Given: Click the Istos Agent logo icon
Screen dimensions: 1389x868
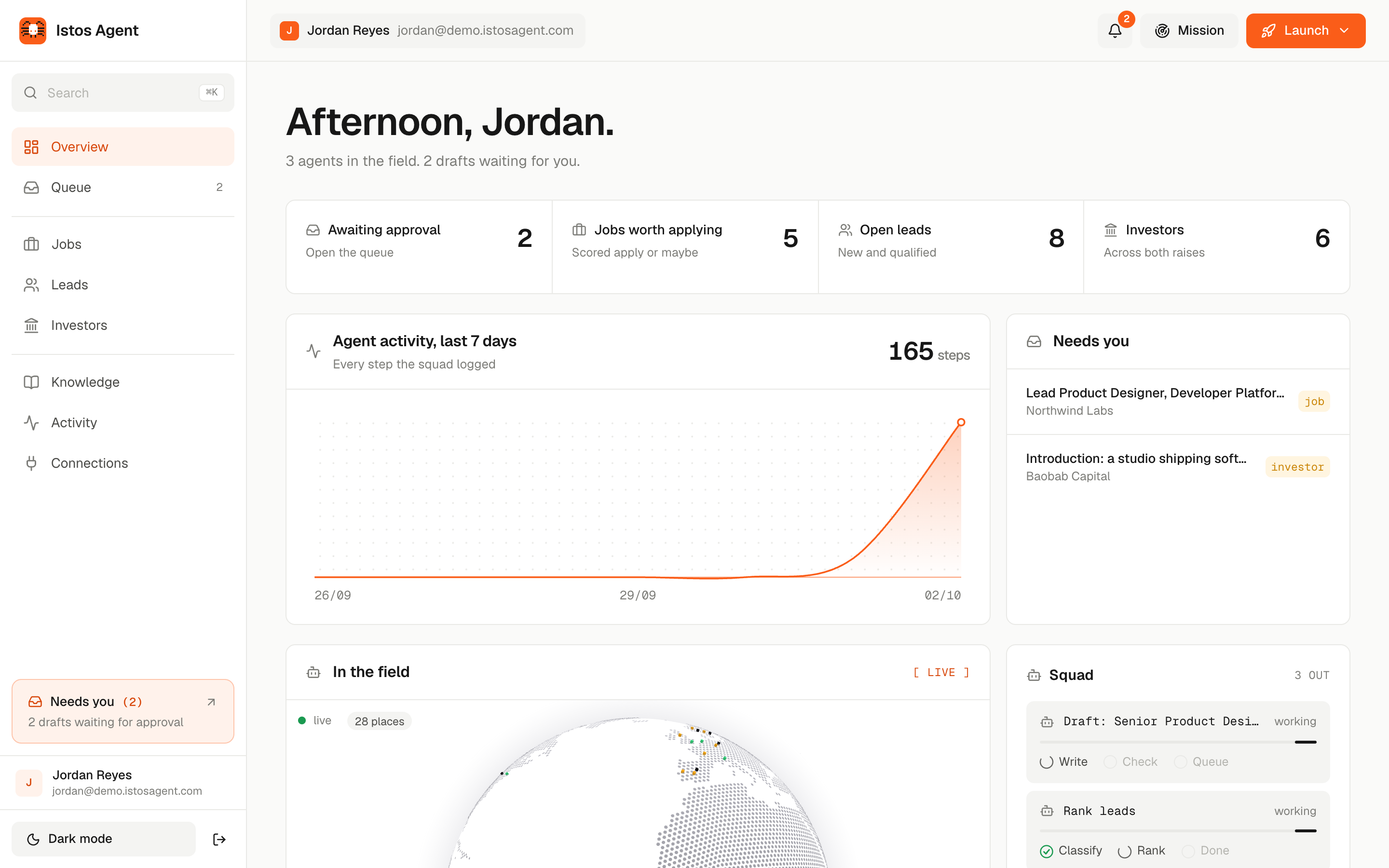Looking at the screenshot, I should pos(33,30).
